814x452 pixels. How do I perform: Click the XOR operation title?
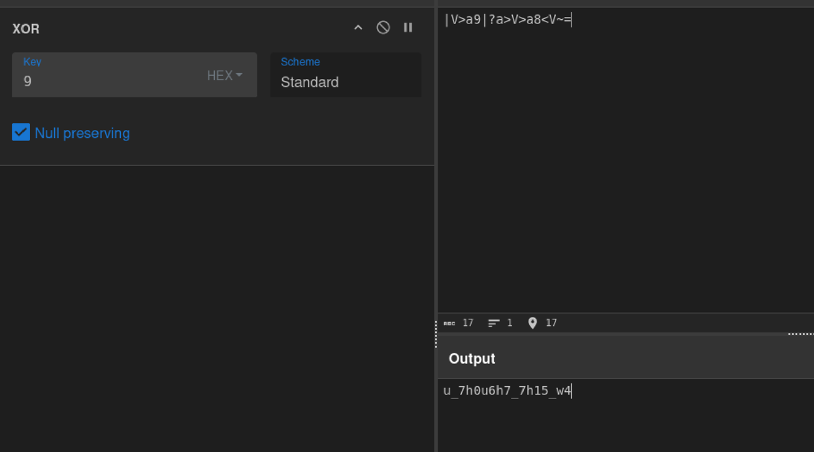[x=26, y=28]
